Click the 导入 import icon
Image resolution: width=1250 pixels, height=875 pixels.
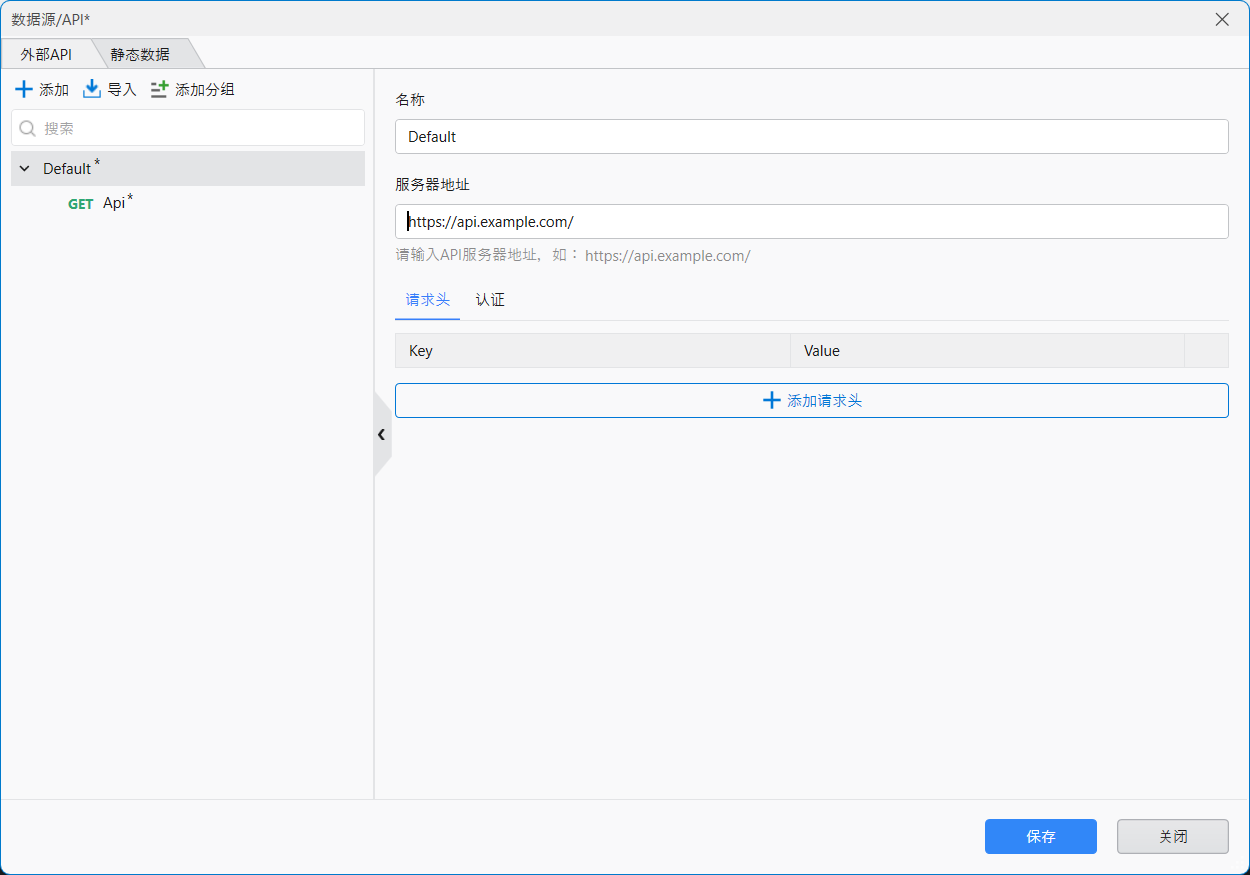click(x=92, y=90)
